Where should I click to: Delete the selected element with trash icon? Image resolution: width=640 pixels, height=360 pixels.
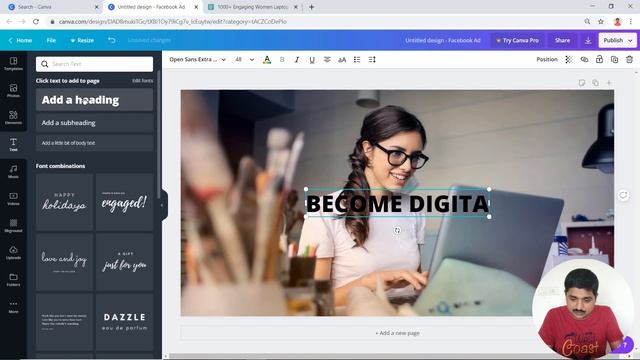coord(629,60)
